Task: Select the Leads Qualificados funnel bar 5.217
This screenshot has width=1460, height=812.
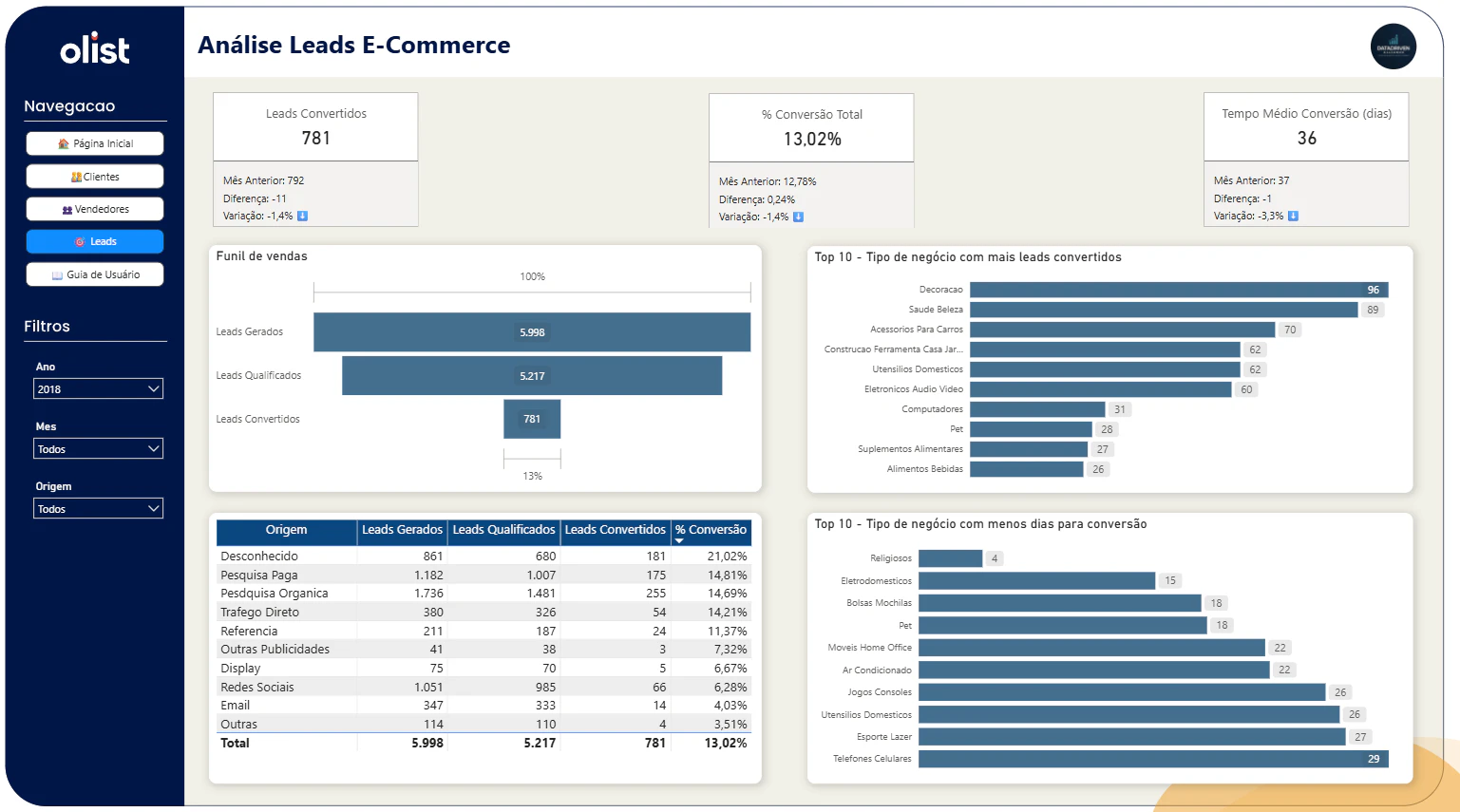Action: point(532,376)
